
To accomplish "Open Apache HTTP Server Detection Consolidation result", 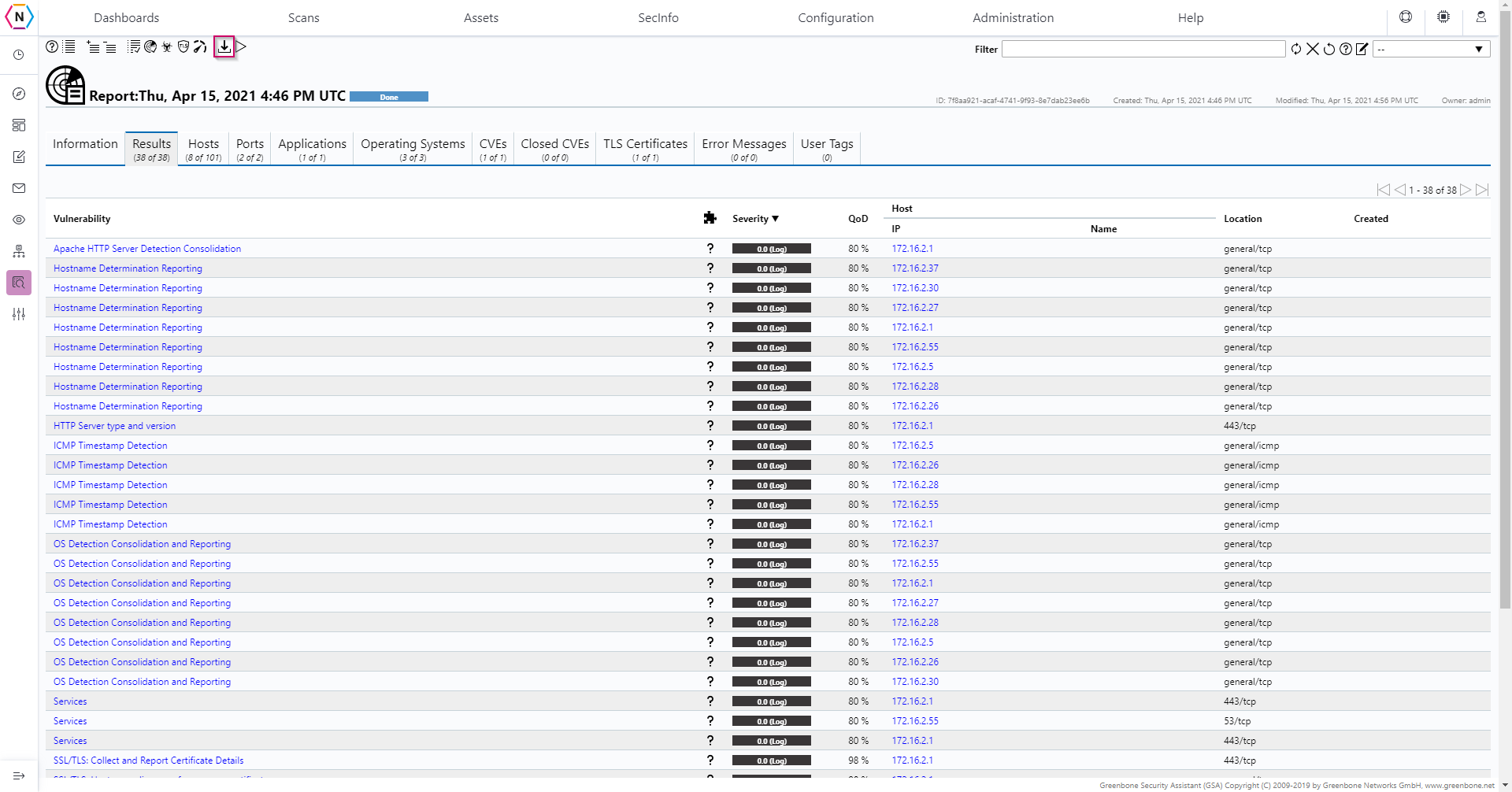I will coord(147,249).
